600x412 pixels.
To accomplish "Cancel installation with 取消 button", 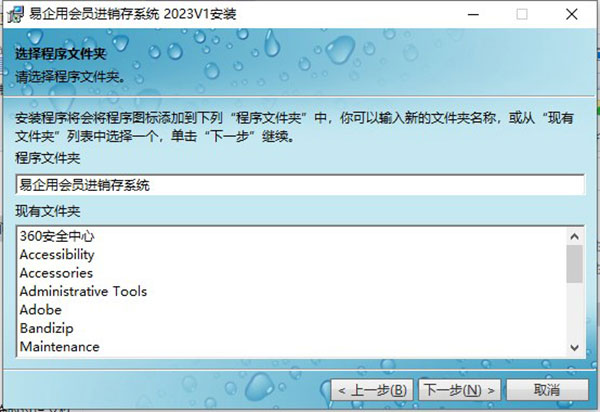I will [547, 390].
